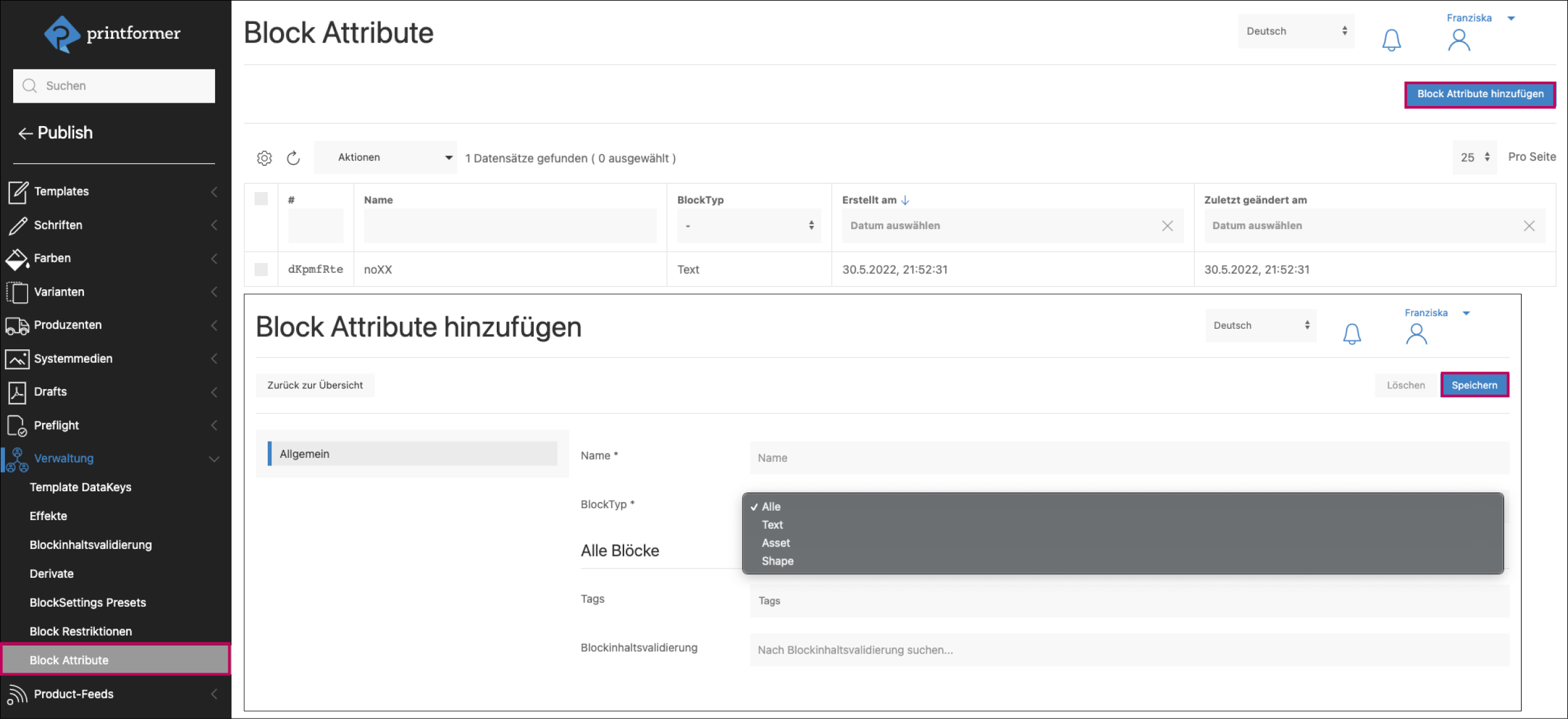The width and height of the screenshot is (1568, 719).
Task: Click the Farben paint bucket icon
Action: [x=17, y=258]
